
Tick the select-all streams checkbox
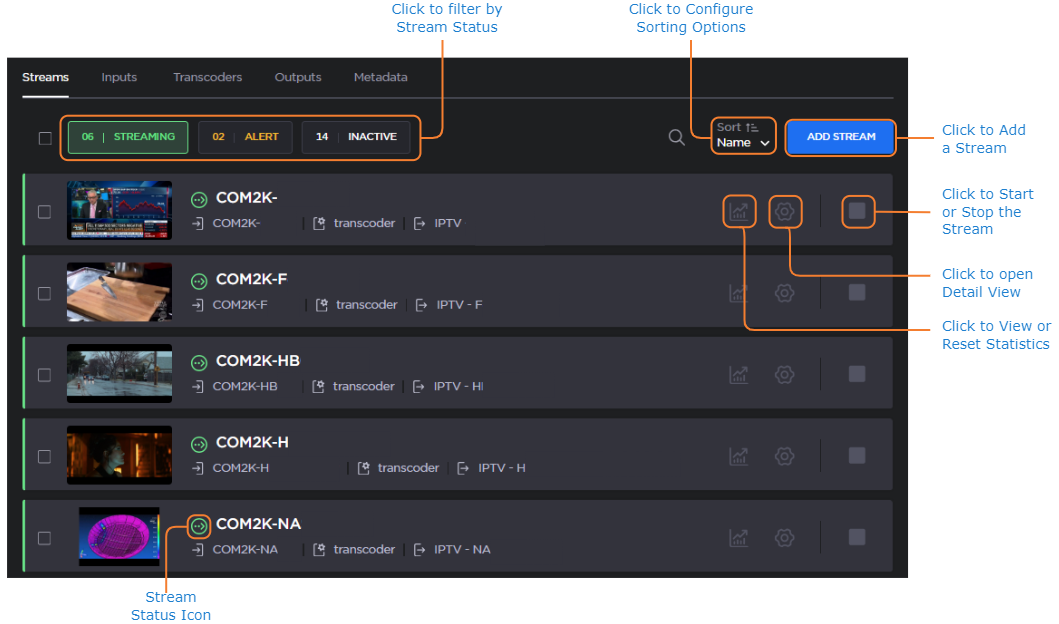[x=45, y=138]
